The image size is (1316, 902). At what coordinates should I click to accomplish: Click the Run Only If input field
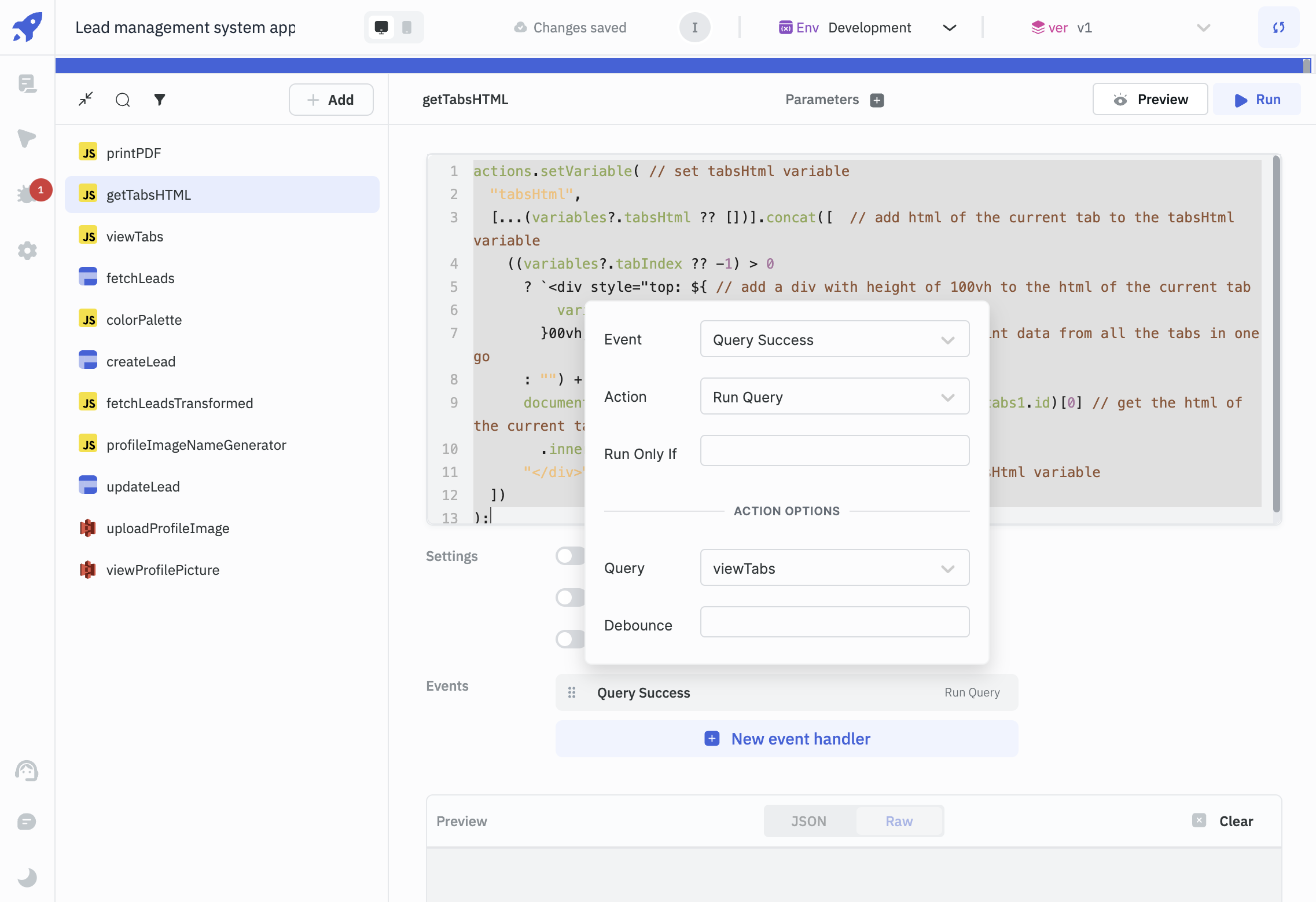[834, 451]
